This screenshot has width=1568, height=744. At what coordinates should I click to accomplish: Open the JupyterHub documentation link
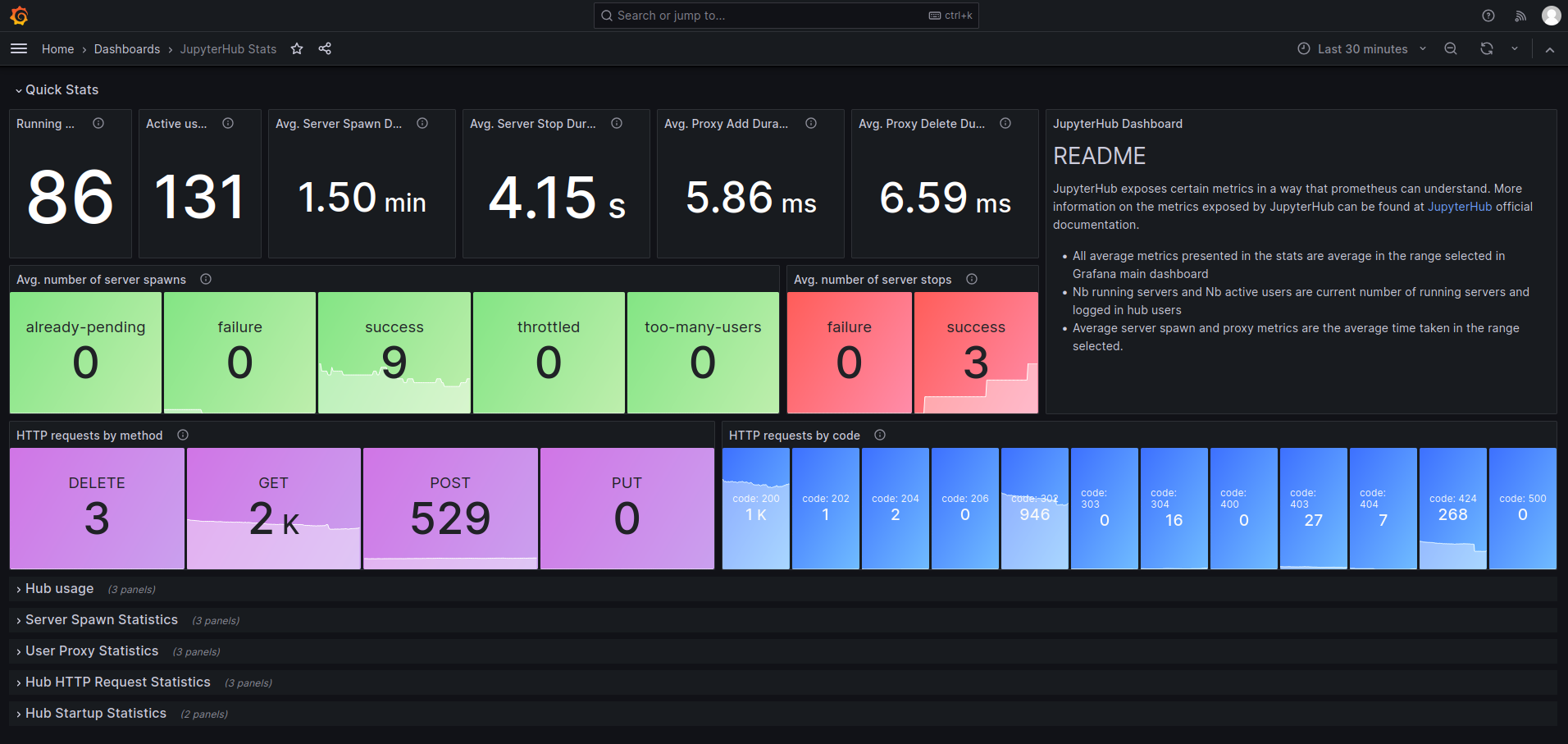click(1460, 207)
